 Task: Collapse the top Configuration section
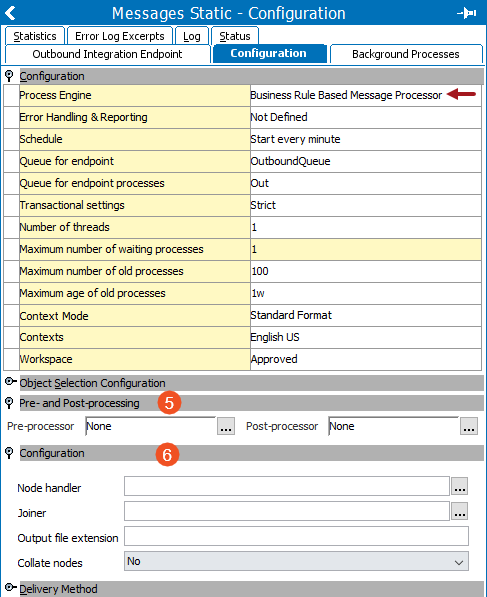click(x=9, y=76)
